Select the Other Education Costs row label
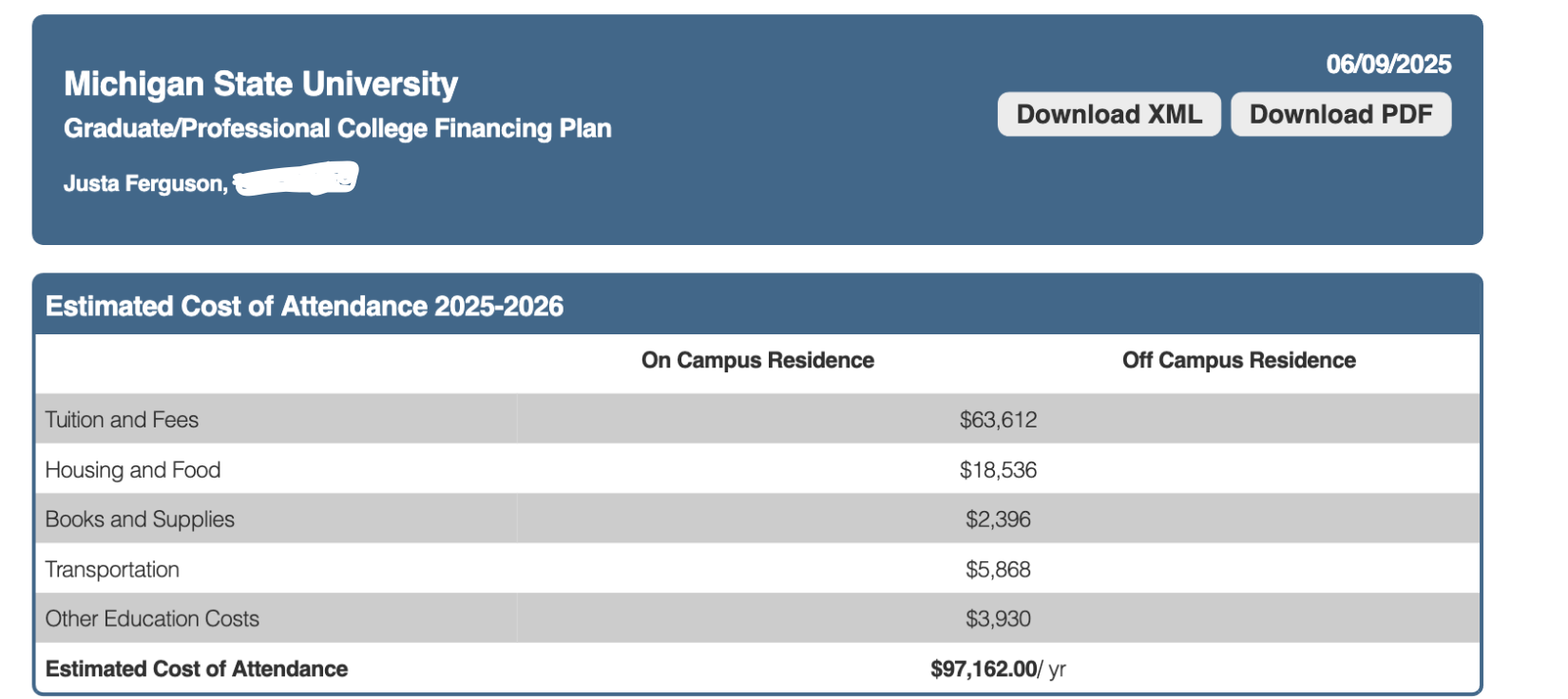This screenshot has width=1568, height=699. (152, 619)
